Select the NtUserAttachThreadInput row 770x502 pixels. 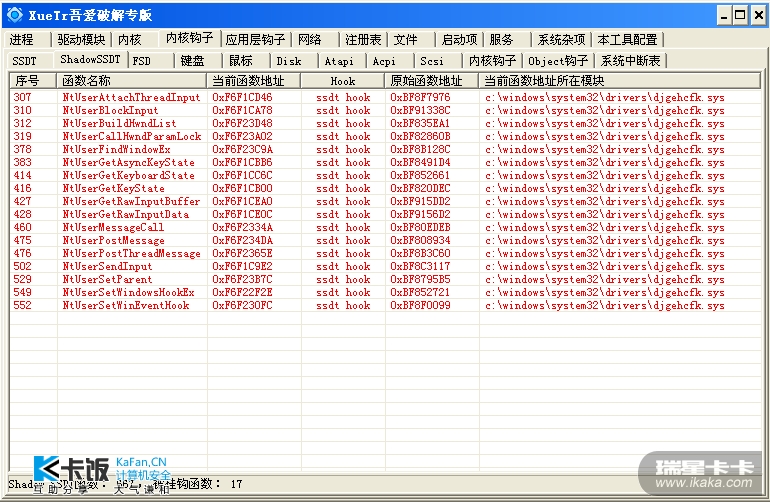point(385,97)
